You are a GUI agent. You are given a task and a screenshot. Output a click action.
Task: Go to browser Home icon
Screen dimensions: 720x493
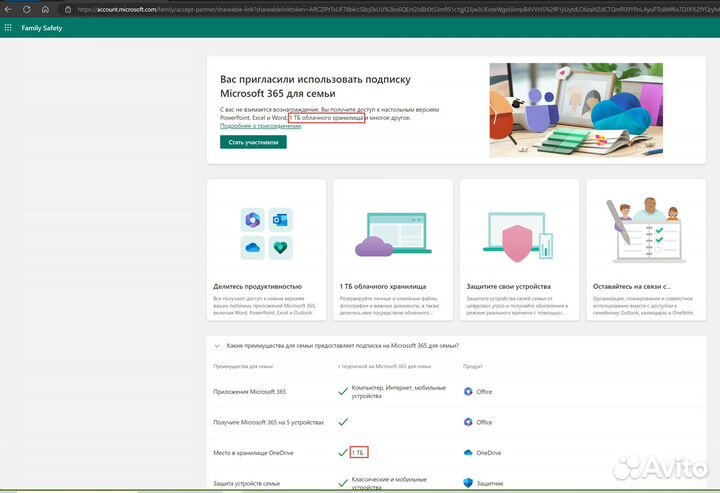click(45, 9)
